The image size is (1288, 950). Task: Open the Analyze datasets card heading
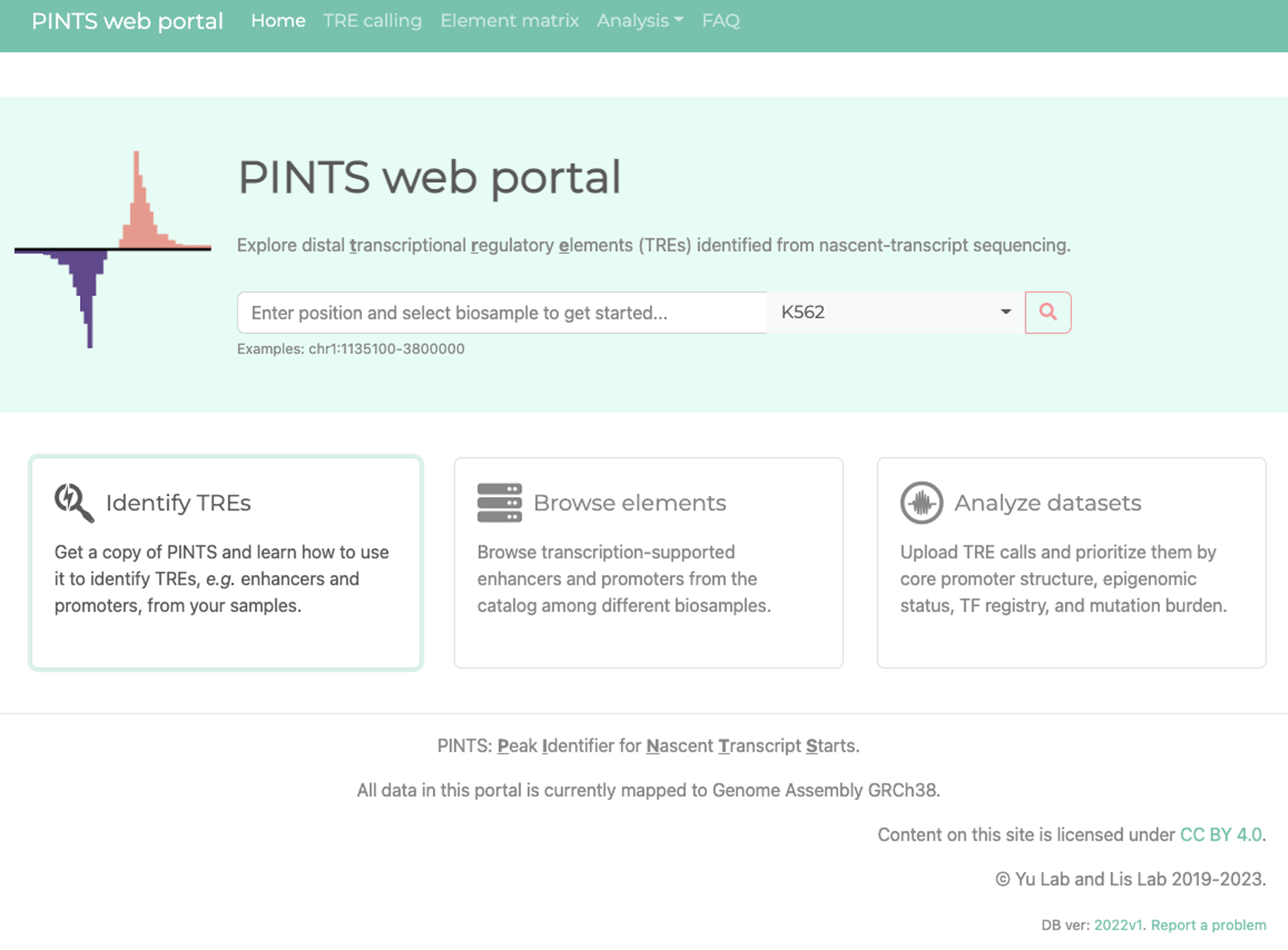point(1047,503)
